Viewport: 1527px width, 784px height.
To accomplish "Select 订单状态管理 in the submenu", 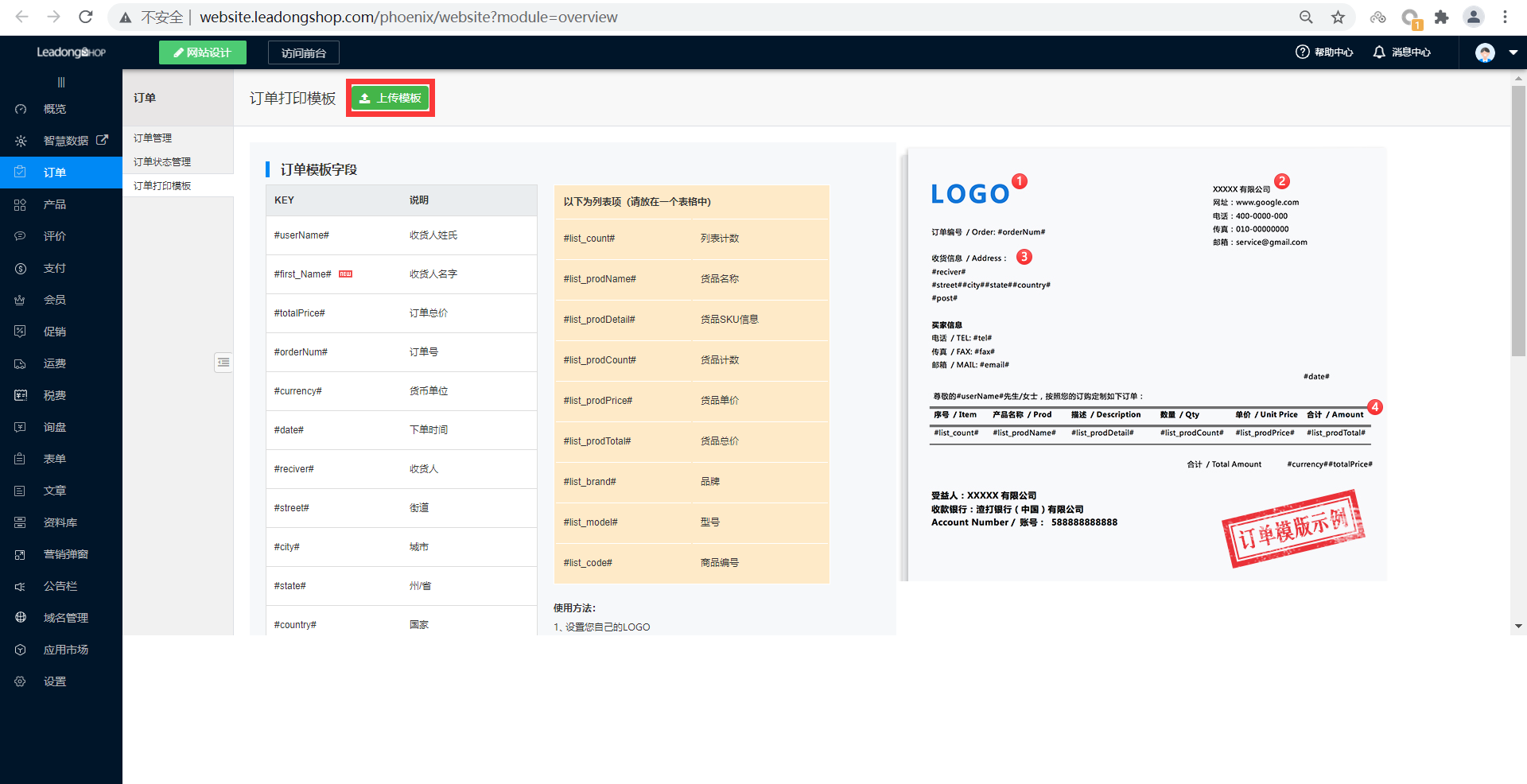I will (x=162, y=161).
